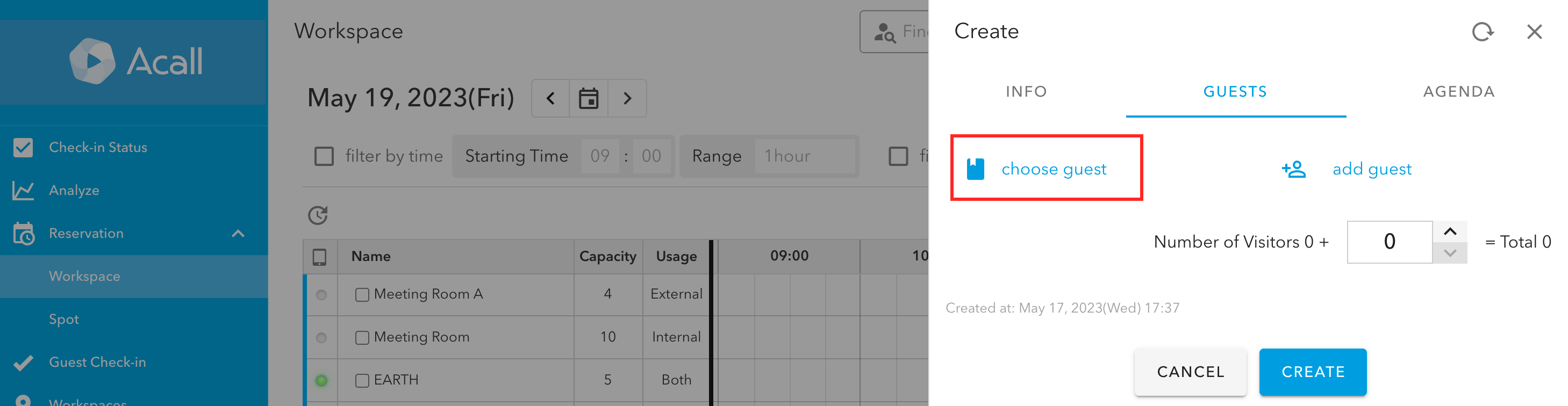Open Analyze chart icon in sidebar
This screenshot has height=406, width=1568.
[23, 191]
